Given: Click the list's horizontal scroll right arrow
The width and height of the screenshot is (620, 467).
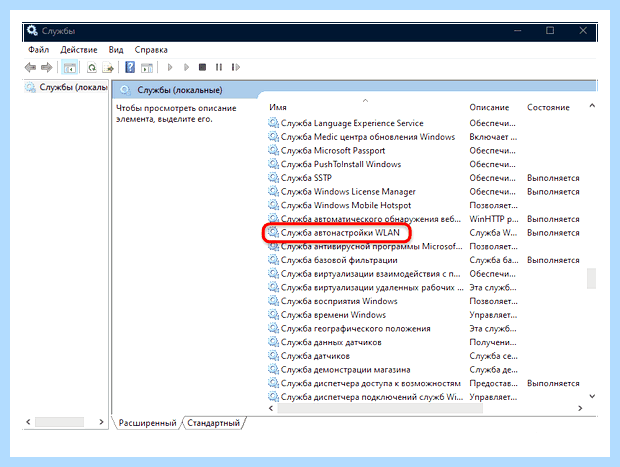Looking at the screenshot, I should 580,408.
